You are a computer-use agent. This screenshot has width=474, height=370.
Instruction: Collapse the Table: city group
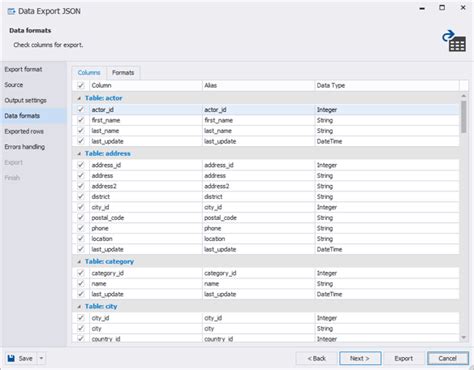point(79,307)
